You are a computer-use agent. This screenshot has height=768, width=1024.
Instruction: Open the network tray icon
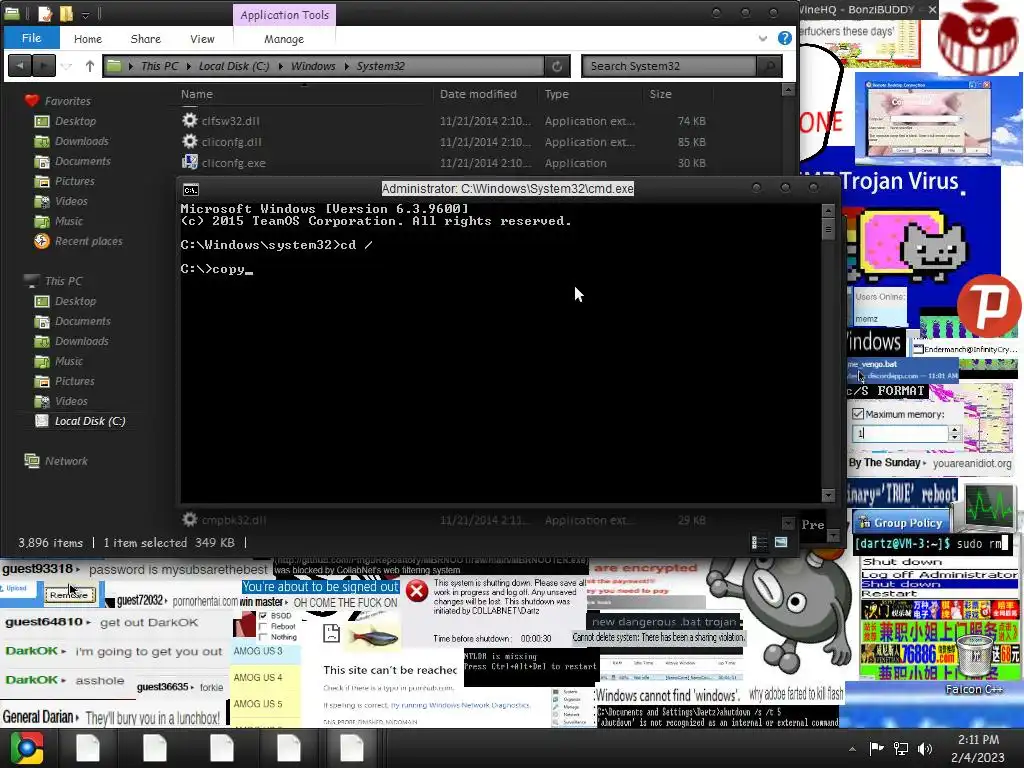(901, 748)
